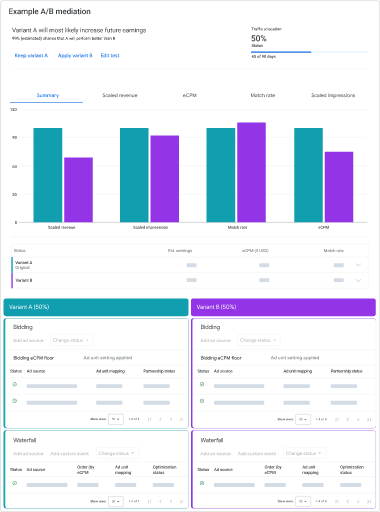Click second row status icon in Variant A Bidding

(14, 401)
